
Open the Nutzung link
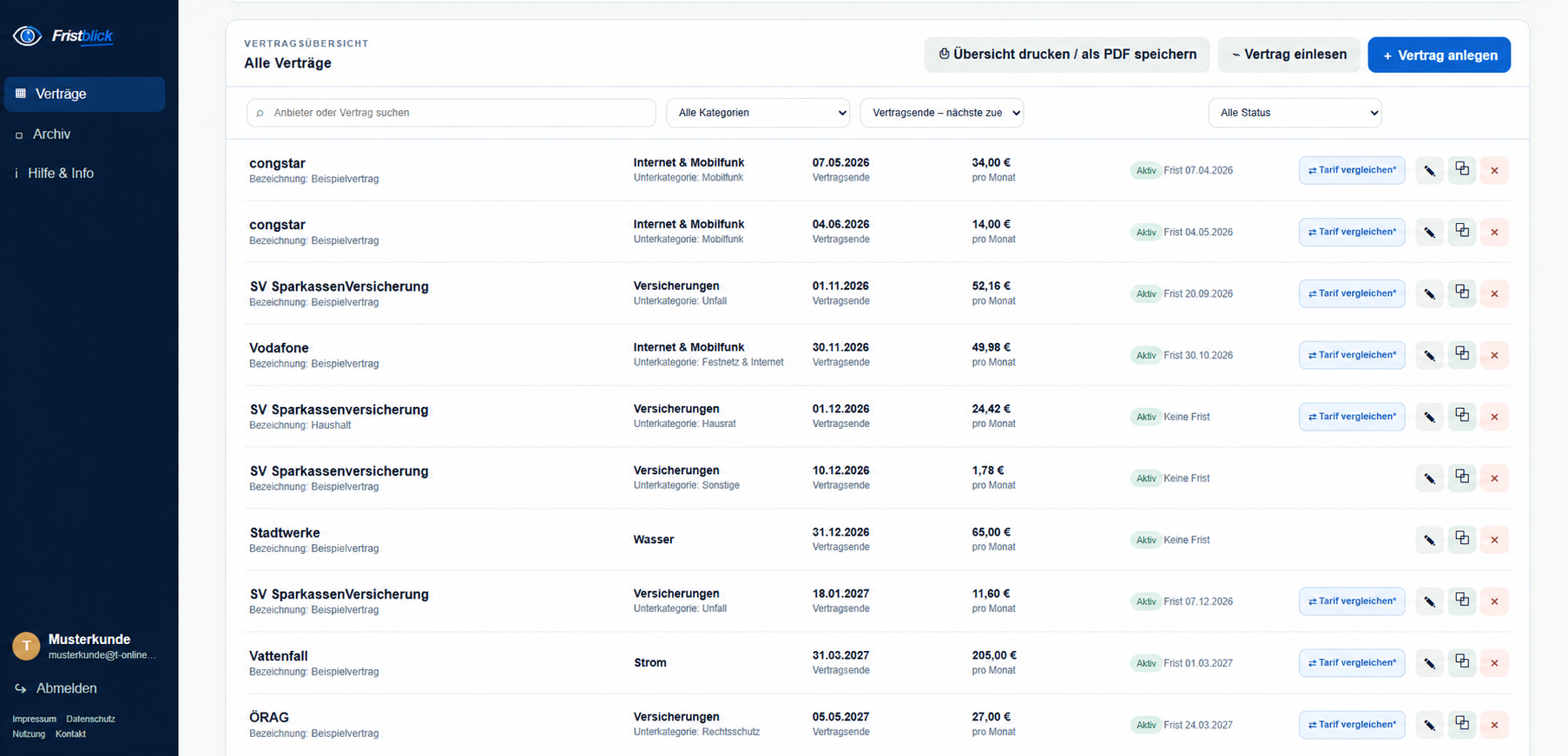(29, 734)
